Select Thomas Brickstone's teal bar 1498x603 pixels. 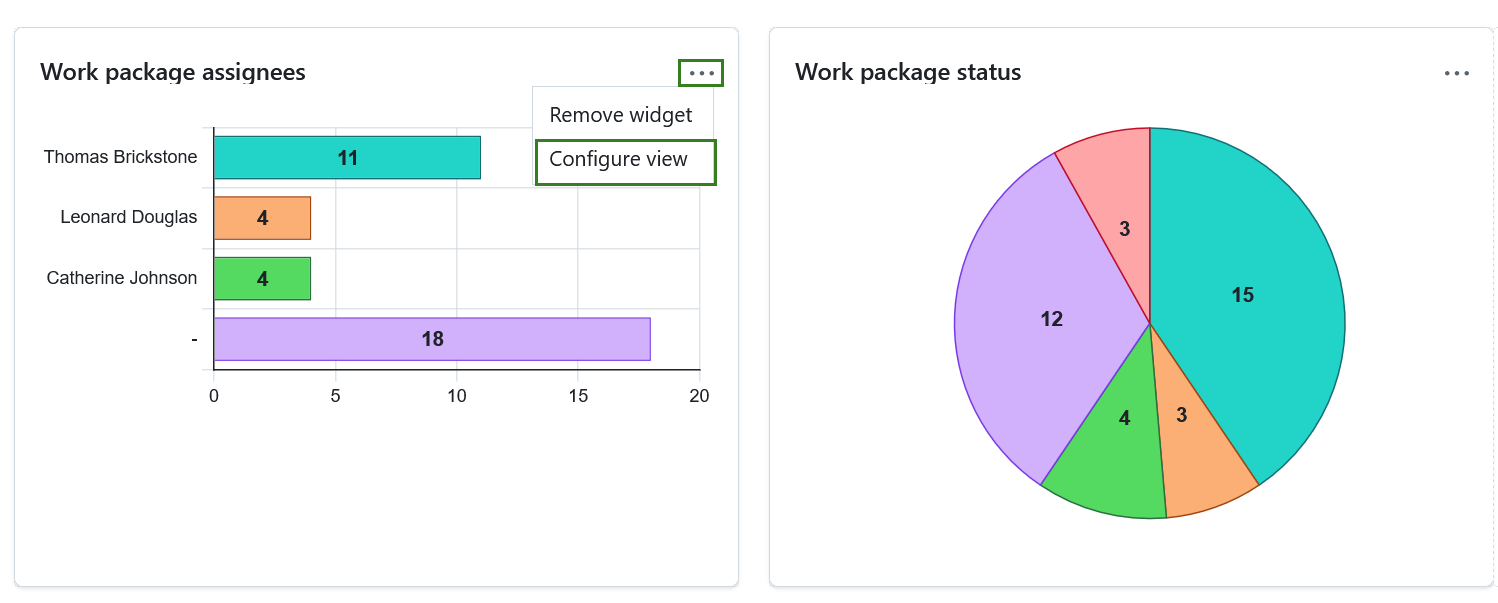(x=345, y=157)
